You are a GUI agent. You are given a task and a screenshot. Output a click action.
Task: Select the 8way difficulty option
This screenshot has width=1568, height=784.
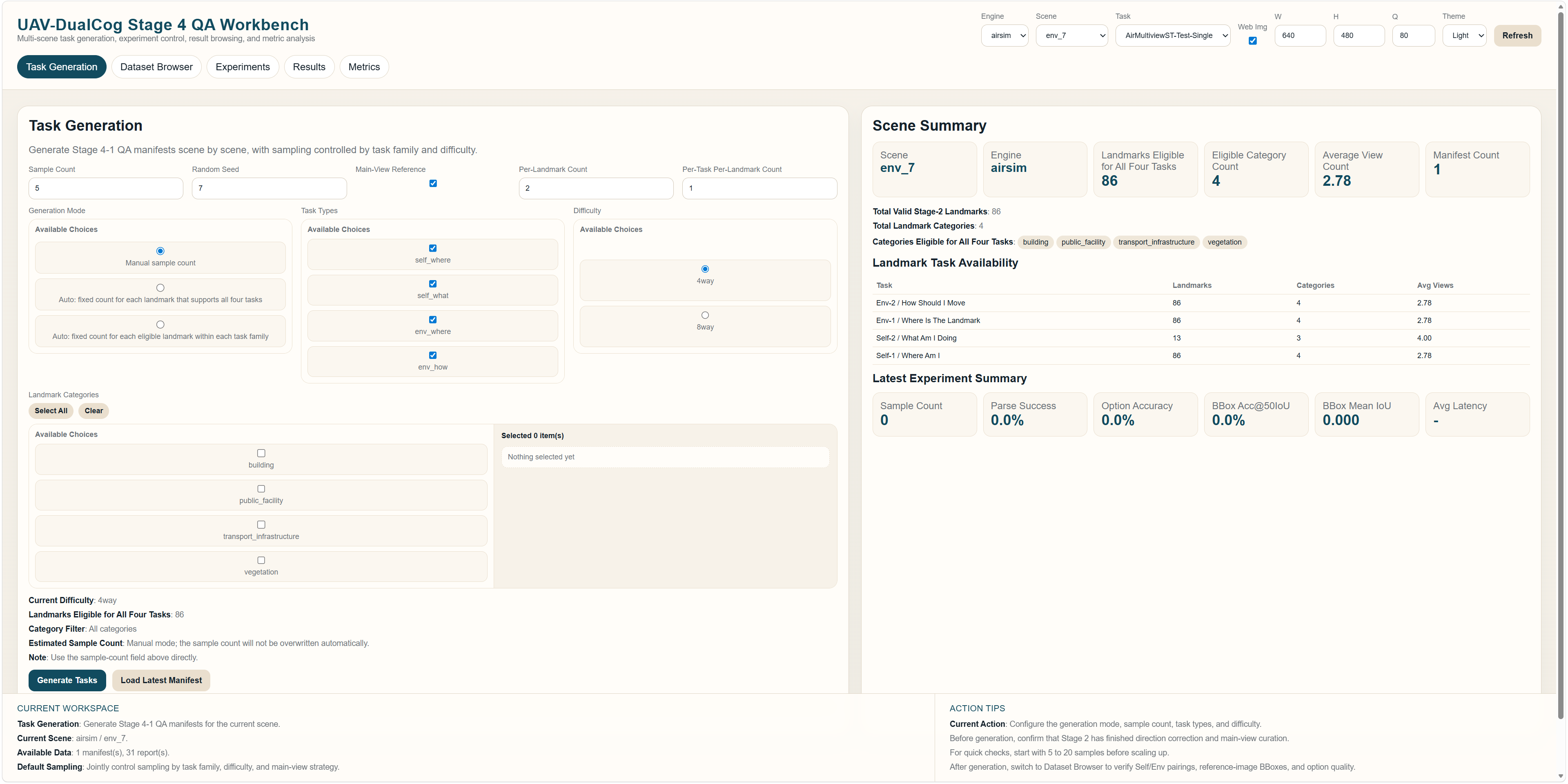tap(705, 314)
